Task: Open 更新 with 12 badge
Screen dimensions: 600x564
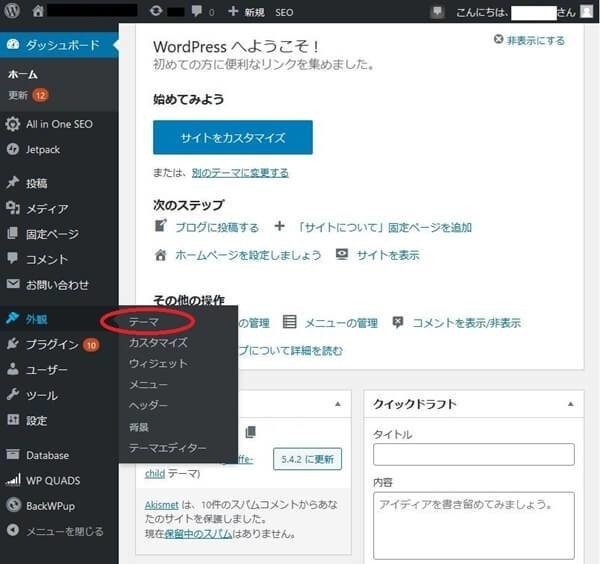Action: [28, 95]
